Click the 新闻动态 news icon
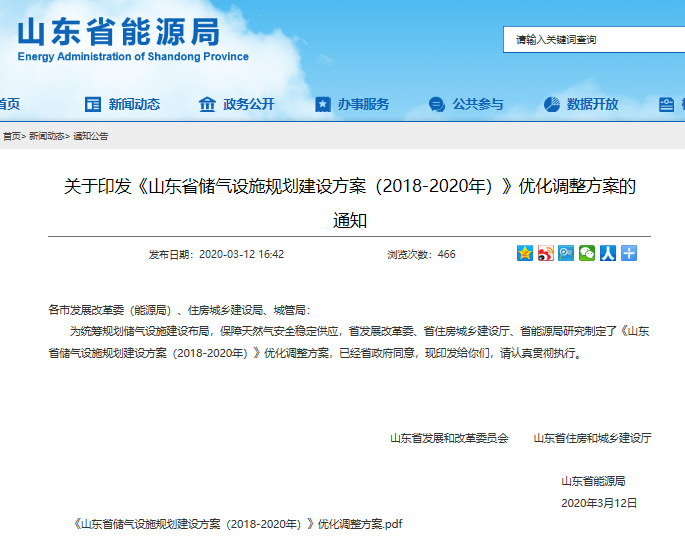This screenshot has height=550, width=685. click(x=93, y=104)
